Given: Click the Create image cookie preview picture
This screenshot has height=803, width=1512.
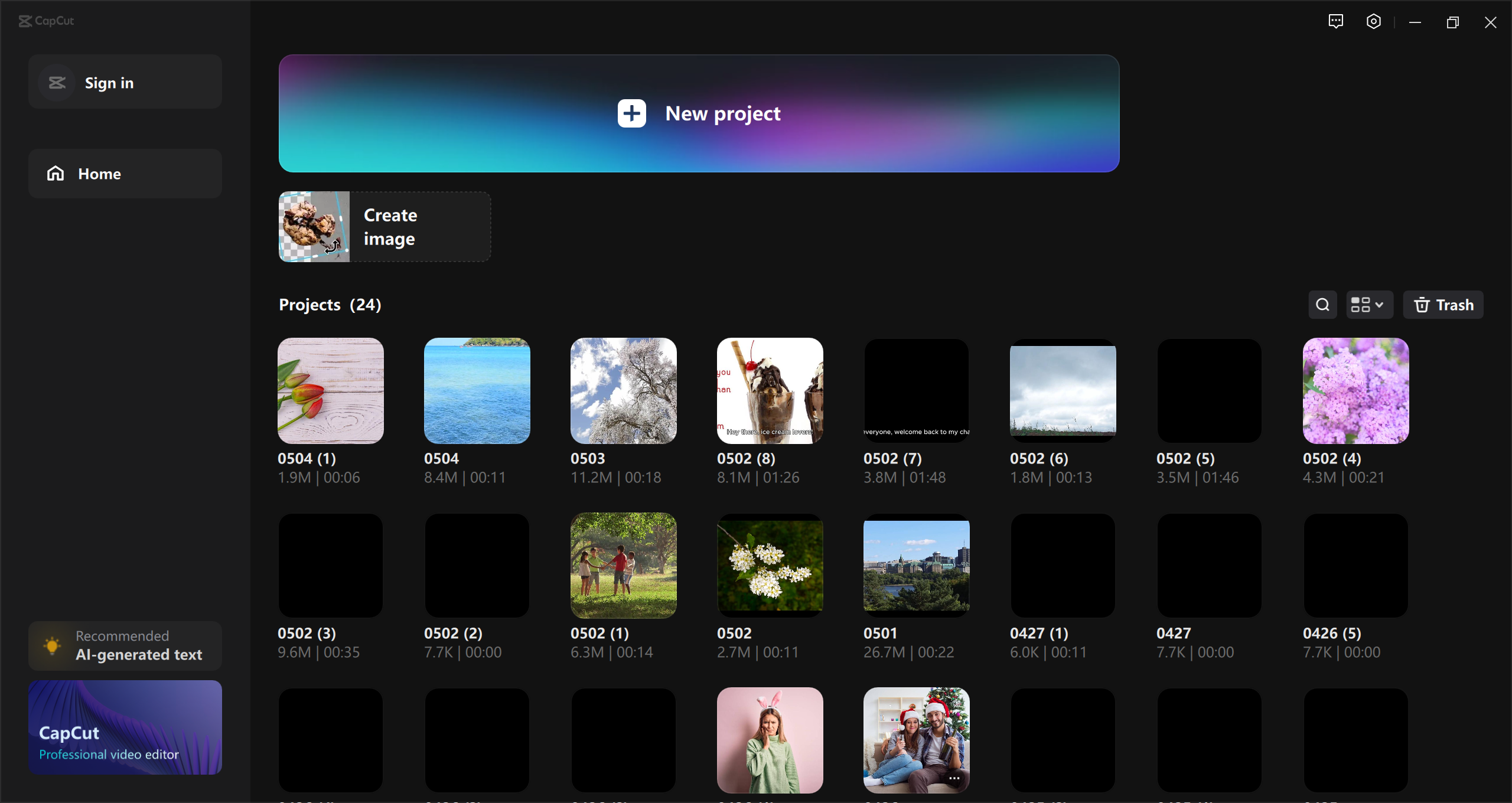Looking at the screenshot, I should (314, 227).
